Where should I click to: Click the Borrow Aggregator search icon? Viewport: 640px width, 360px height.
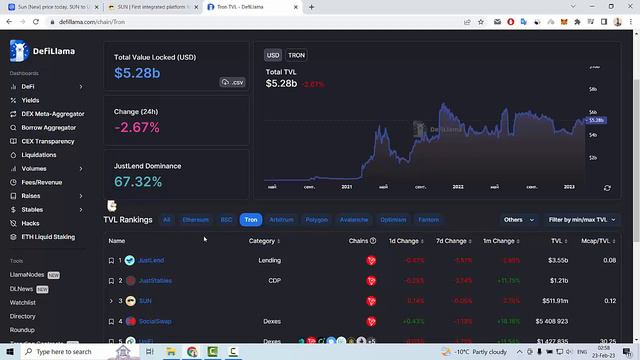click(13, 128)
